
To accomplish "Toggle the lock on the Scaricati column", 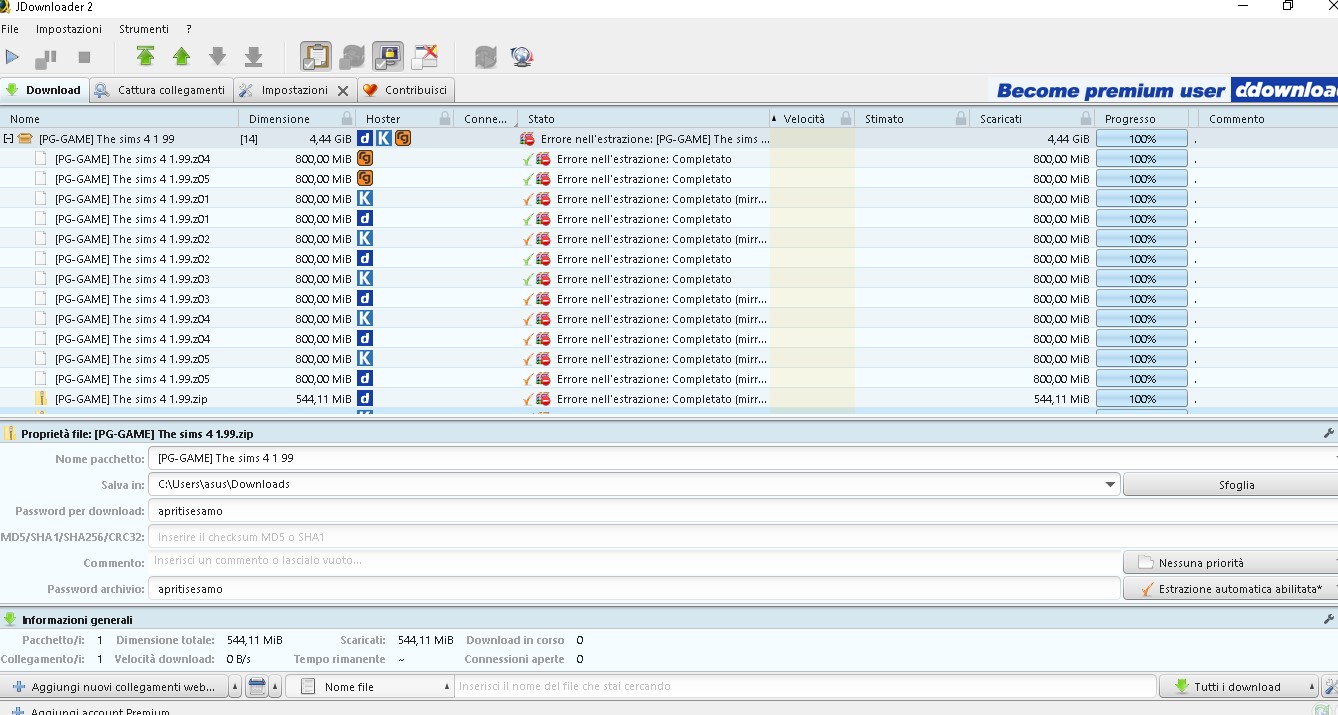I will tap(1086, 119).
